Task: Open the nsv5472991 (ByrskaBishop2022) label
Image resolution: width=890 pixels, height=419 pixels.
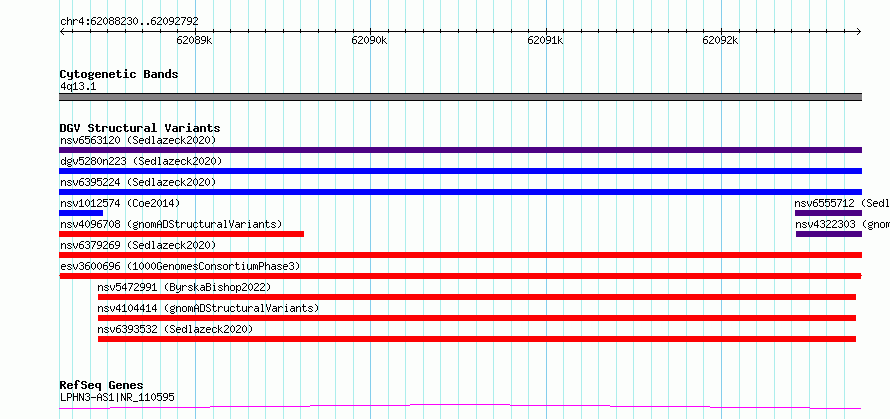Action: click(184, 287)
